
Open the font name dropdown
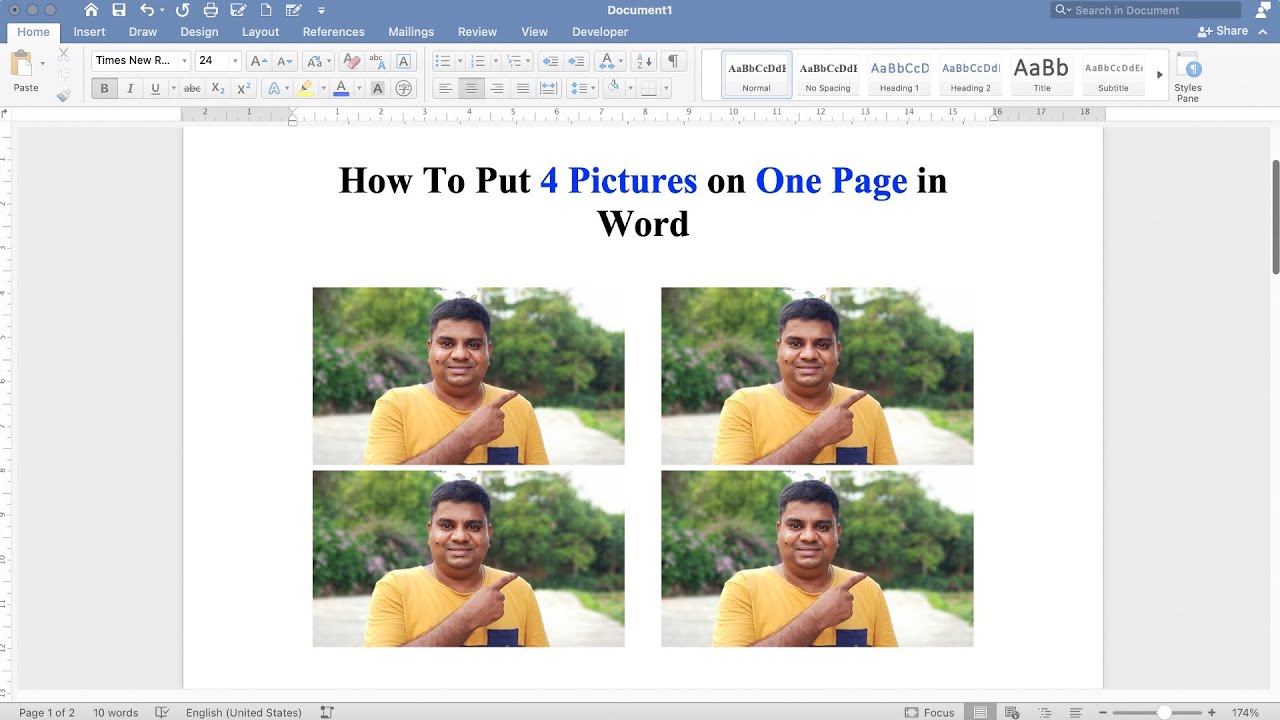point(184,61)
